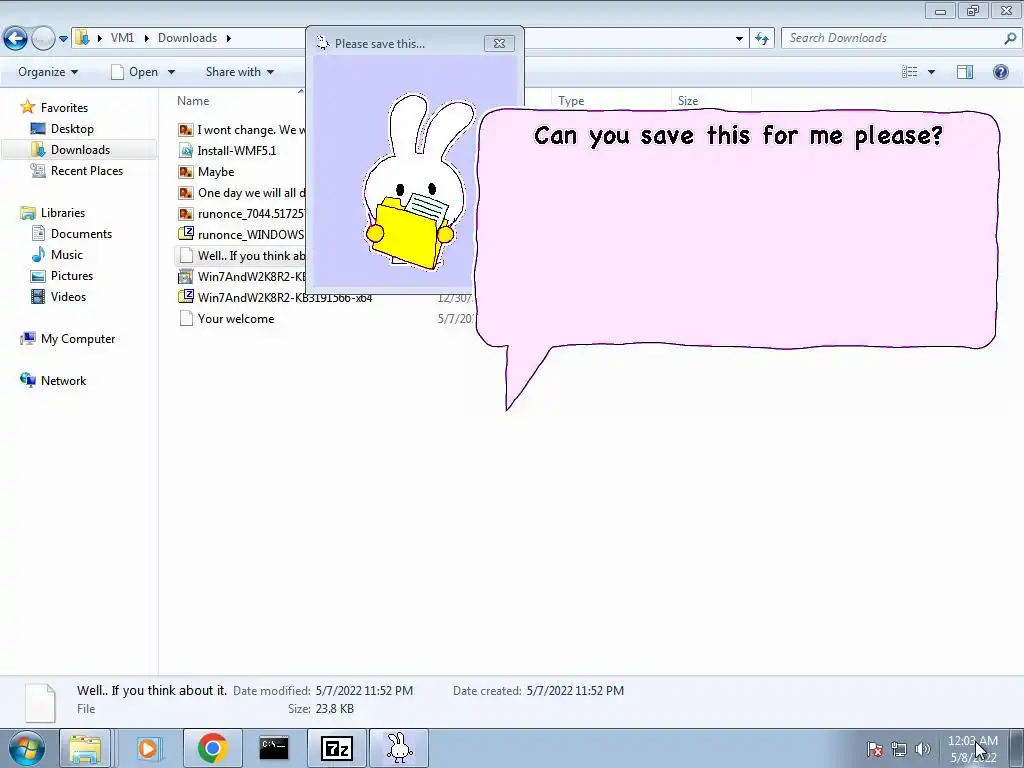This screenshot has height=768, width=1024.
Task: Click the large file icon in details pane
Action: tap(40, 703)
